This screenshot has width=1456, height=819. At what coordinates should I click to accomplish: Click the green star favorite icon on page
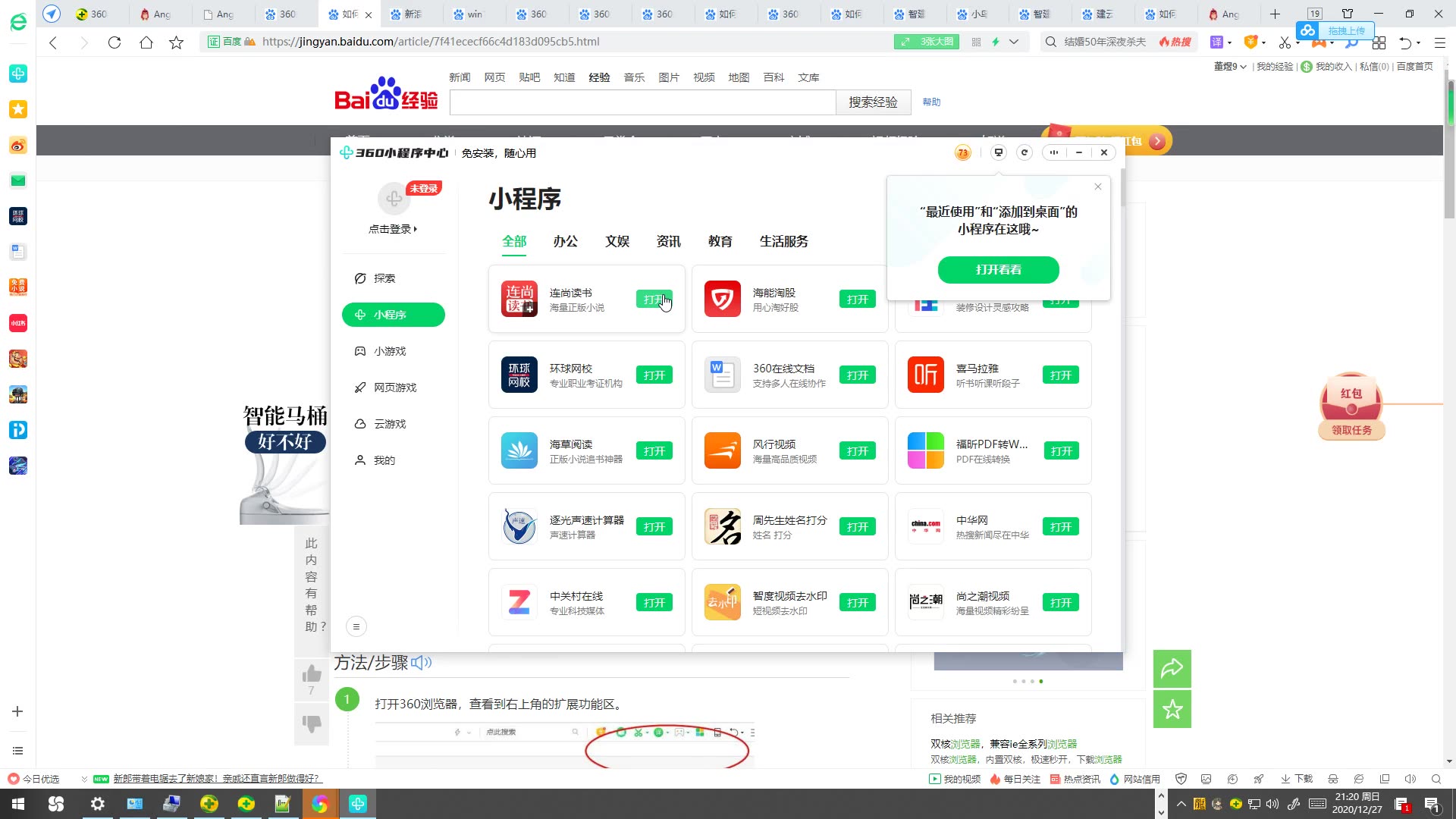tap(1172, 709)
